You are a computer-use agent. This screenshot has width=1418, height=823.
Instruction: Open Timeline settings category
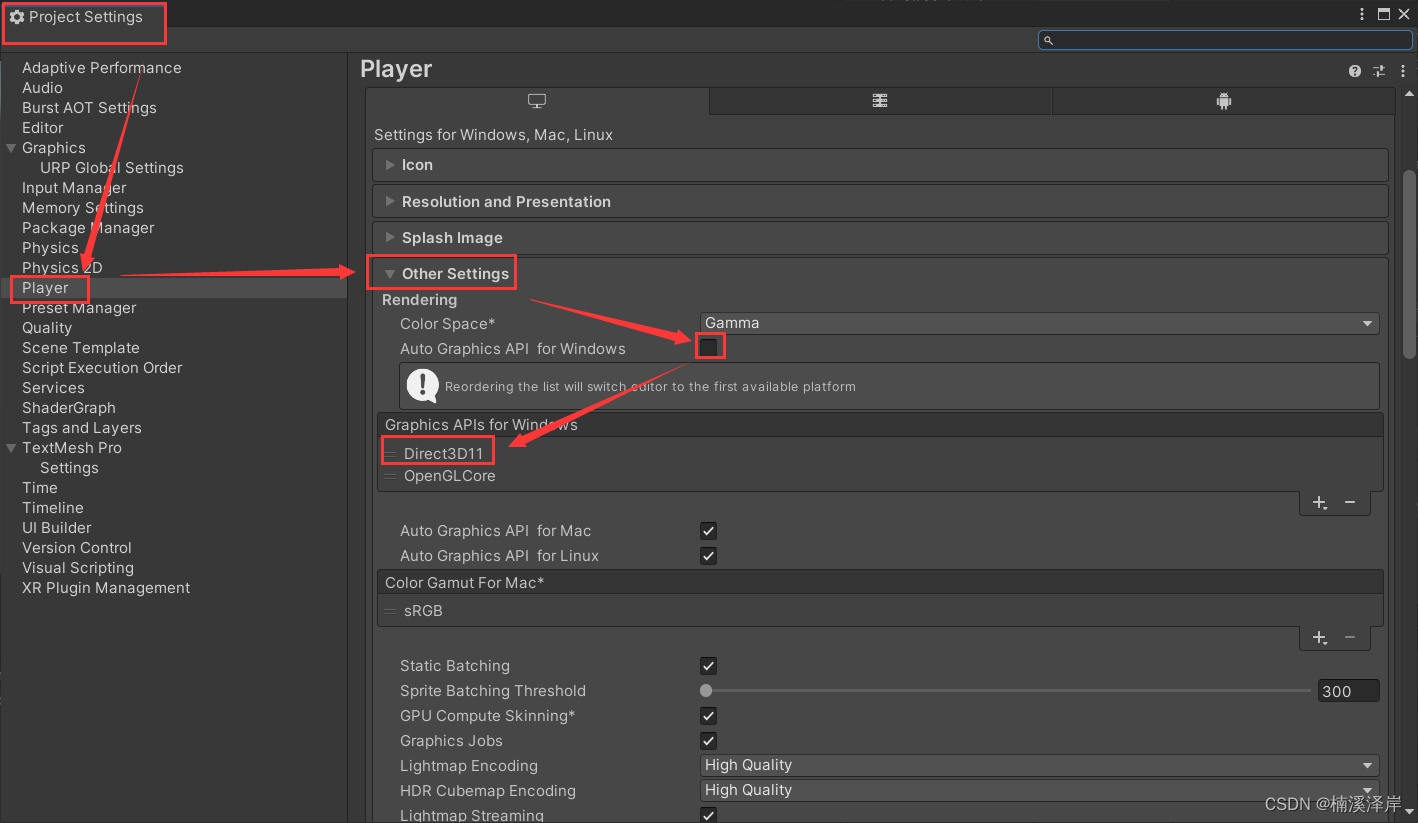pyautogui.click(x=53, y=508)
